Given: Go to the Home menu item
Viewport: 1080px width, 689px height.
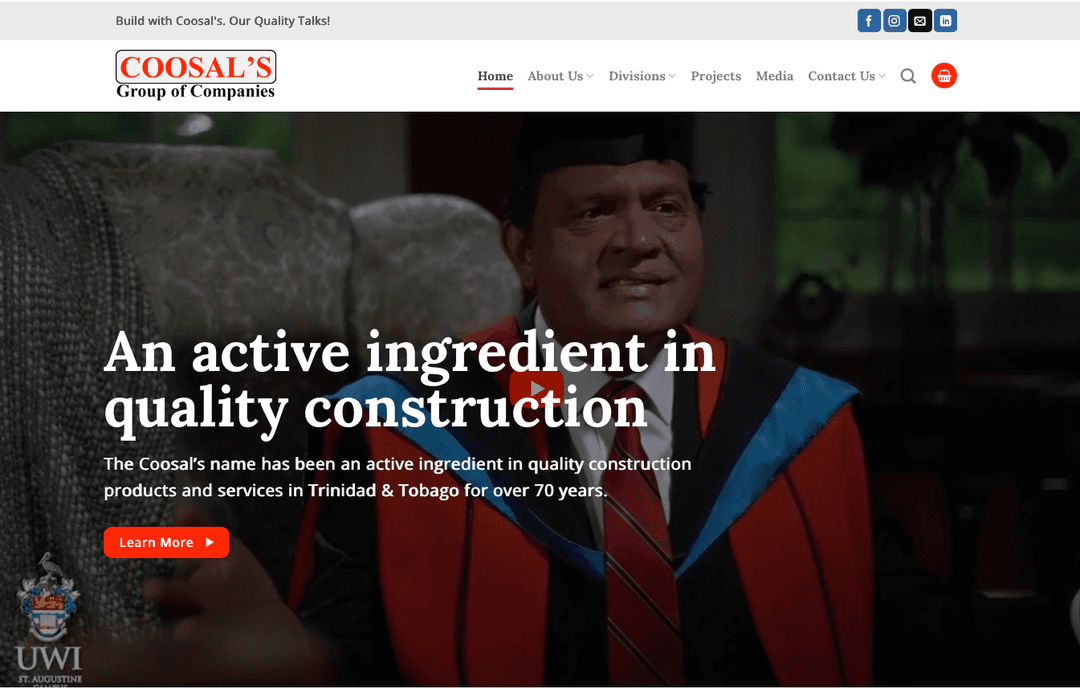Looking at the screenshot, I should coord(495,76).
